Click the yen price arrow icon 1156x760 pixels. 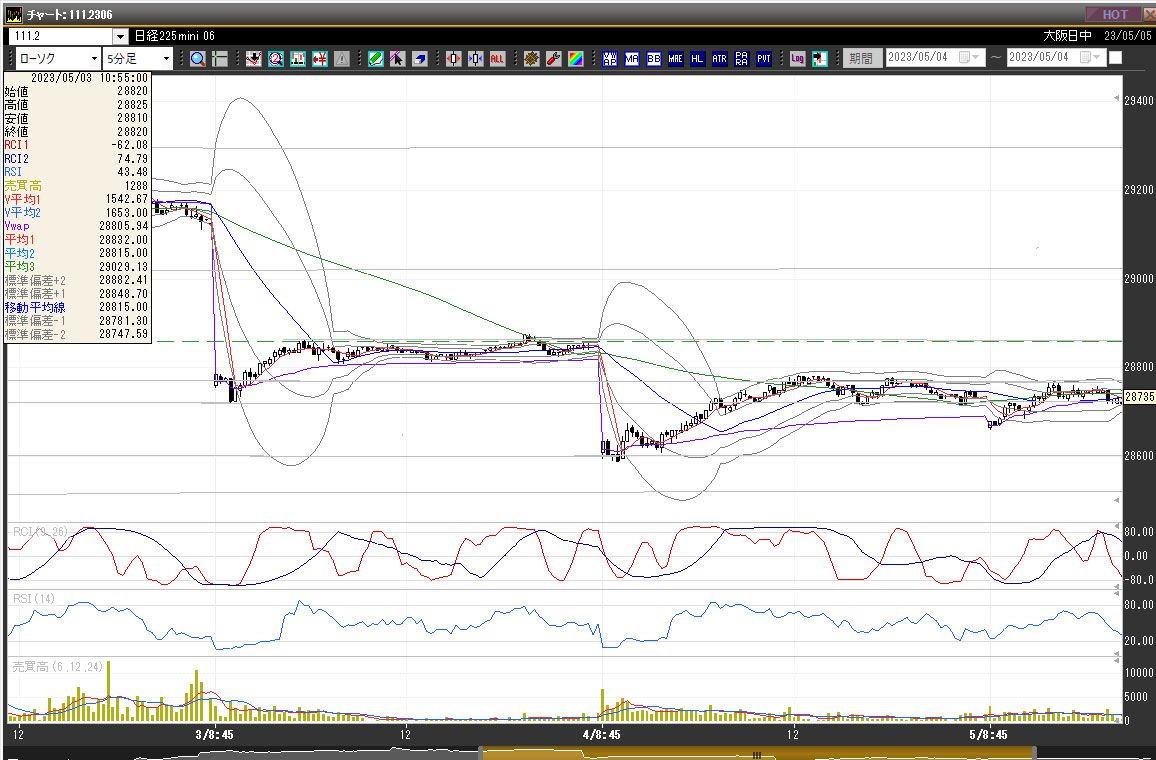pyautogui.click(x=320, y=59)
